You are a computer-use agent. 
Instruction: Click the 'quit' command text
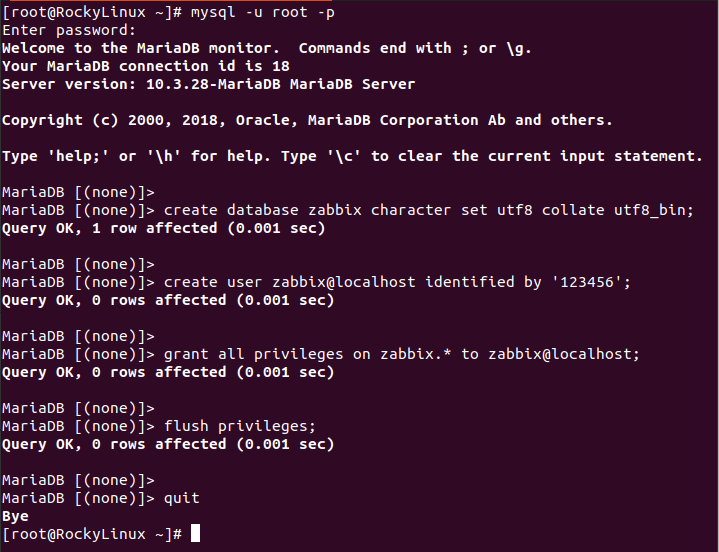click(x=182, y=498)
